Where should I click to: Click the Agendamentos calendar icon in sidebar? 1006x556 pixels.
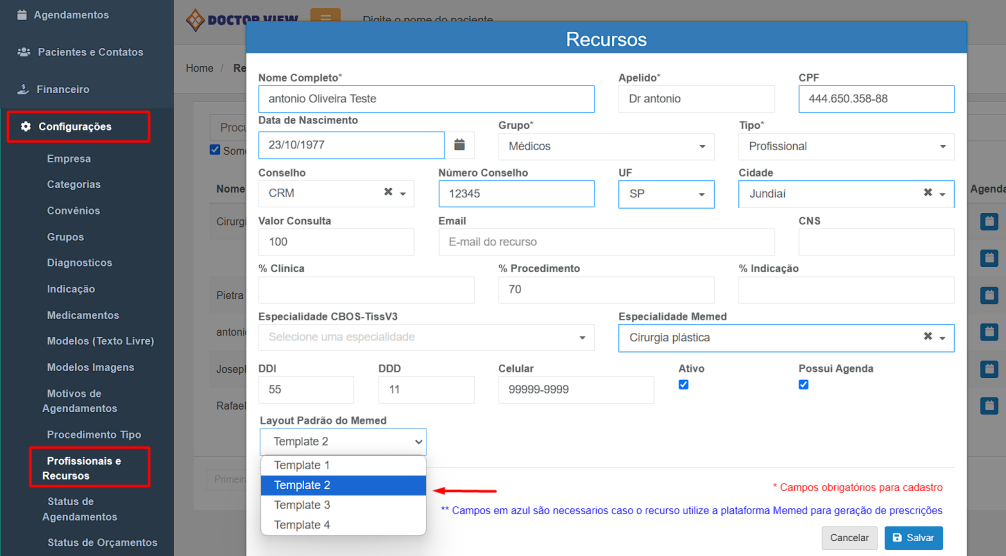22,15
